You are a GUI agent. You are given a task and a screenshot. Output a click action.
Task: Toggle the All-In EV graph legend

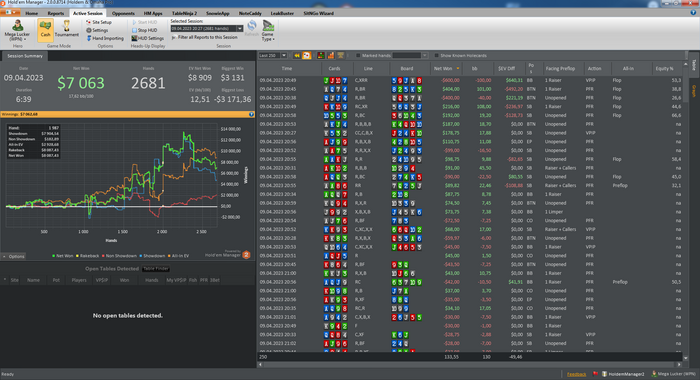(x=178, y=256)
